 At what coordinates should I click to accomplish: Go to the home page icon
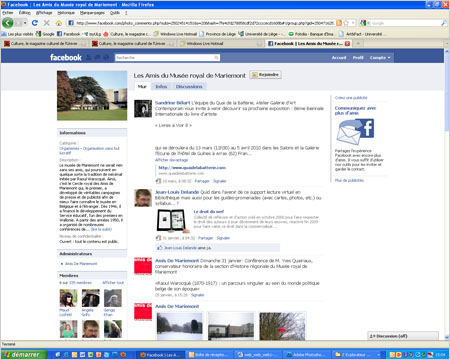click(x=59, y=23)
